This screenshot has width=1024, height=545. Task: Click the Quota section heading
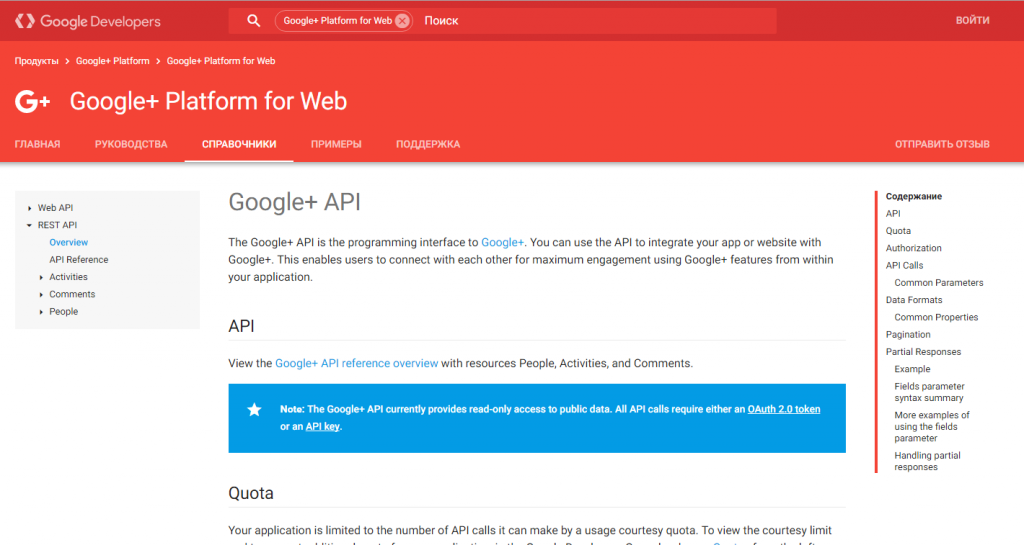pyautogui.click(x=251, y=493)
